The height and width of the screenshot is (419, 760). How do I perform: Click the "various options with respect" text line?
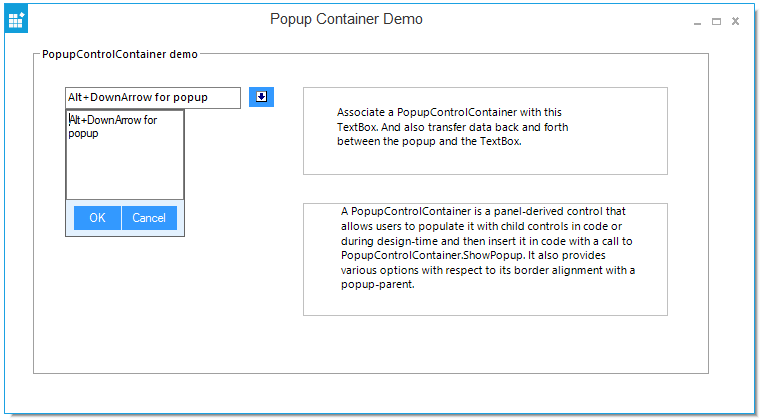(487, 270)
